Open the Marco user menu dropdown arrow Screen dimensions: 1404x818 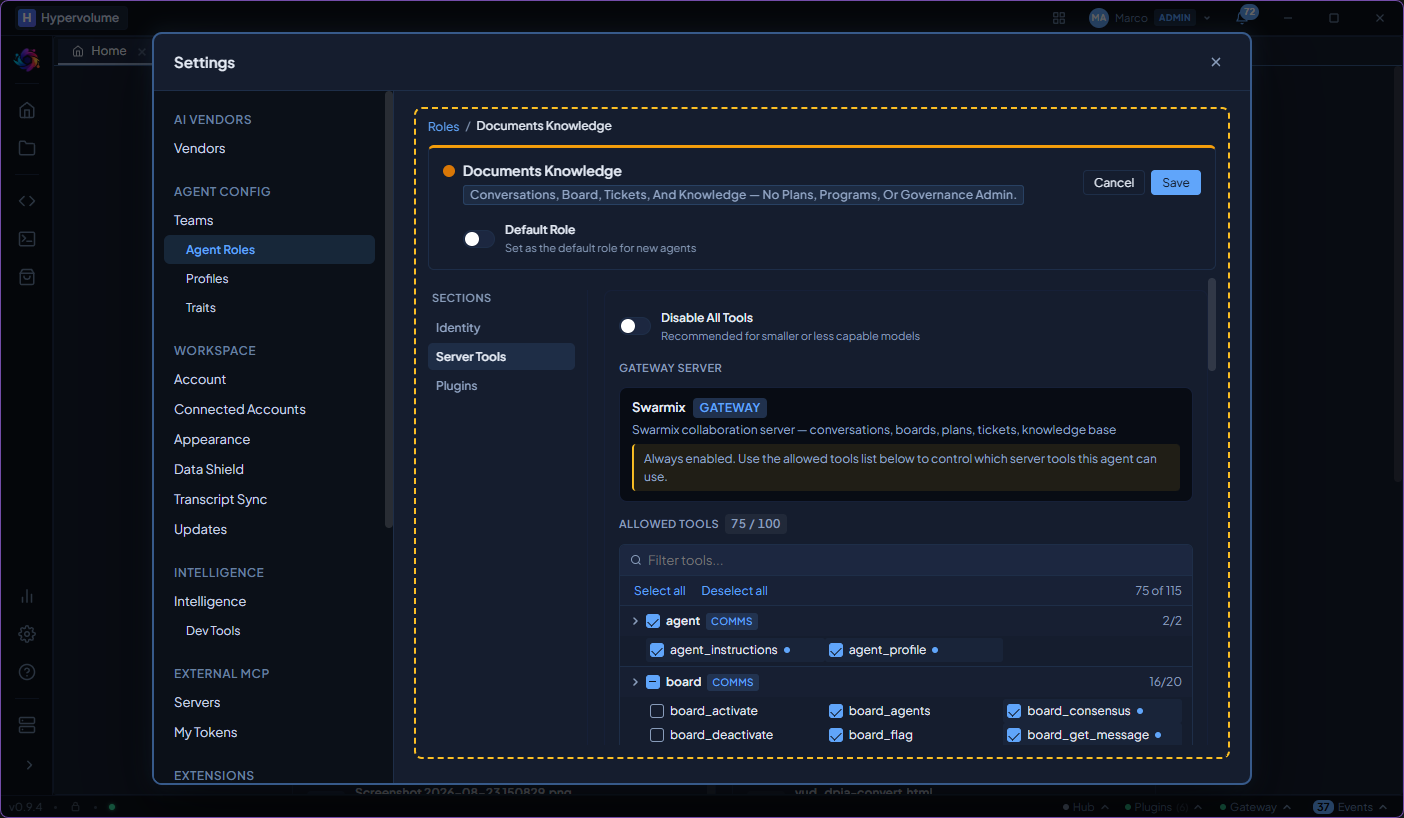(1207, 18)
